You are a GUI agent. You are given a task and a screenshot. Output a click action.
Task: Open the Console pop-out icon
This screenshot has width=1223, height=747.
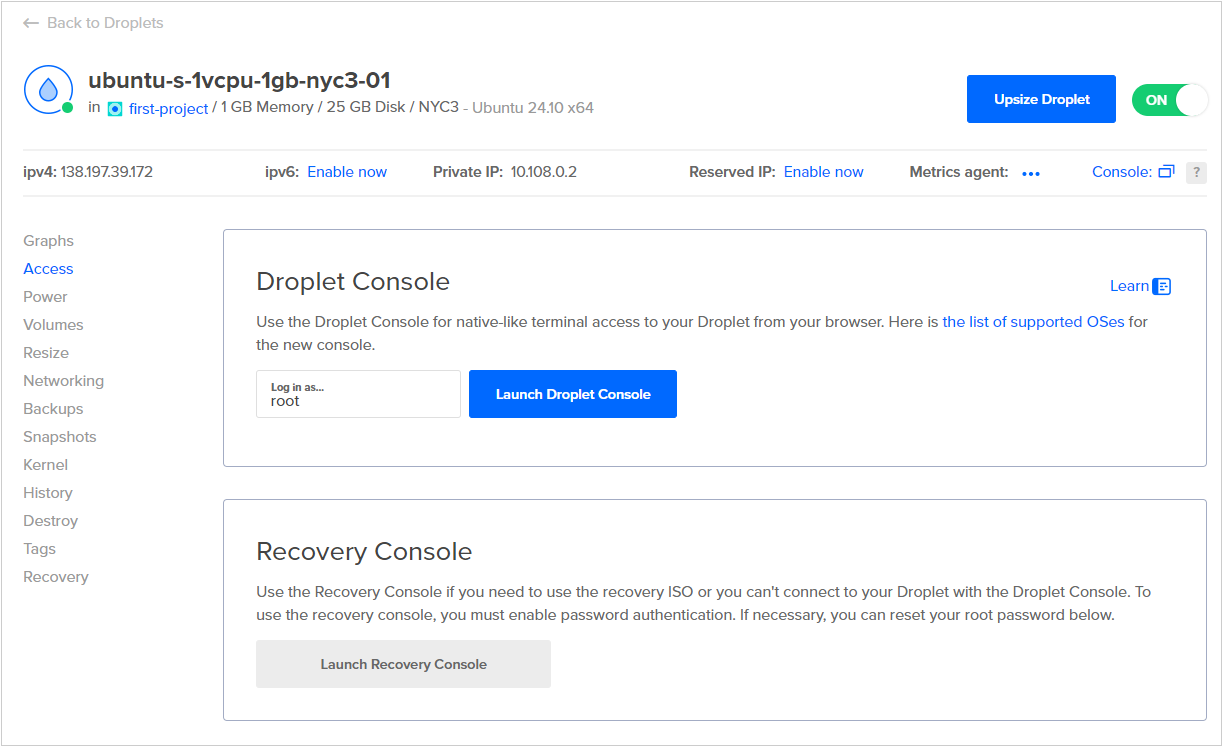pyautogui.click(x=1166, y=171)
